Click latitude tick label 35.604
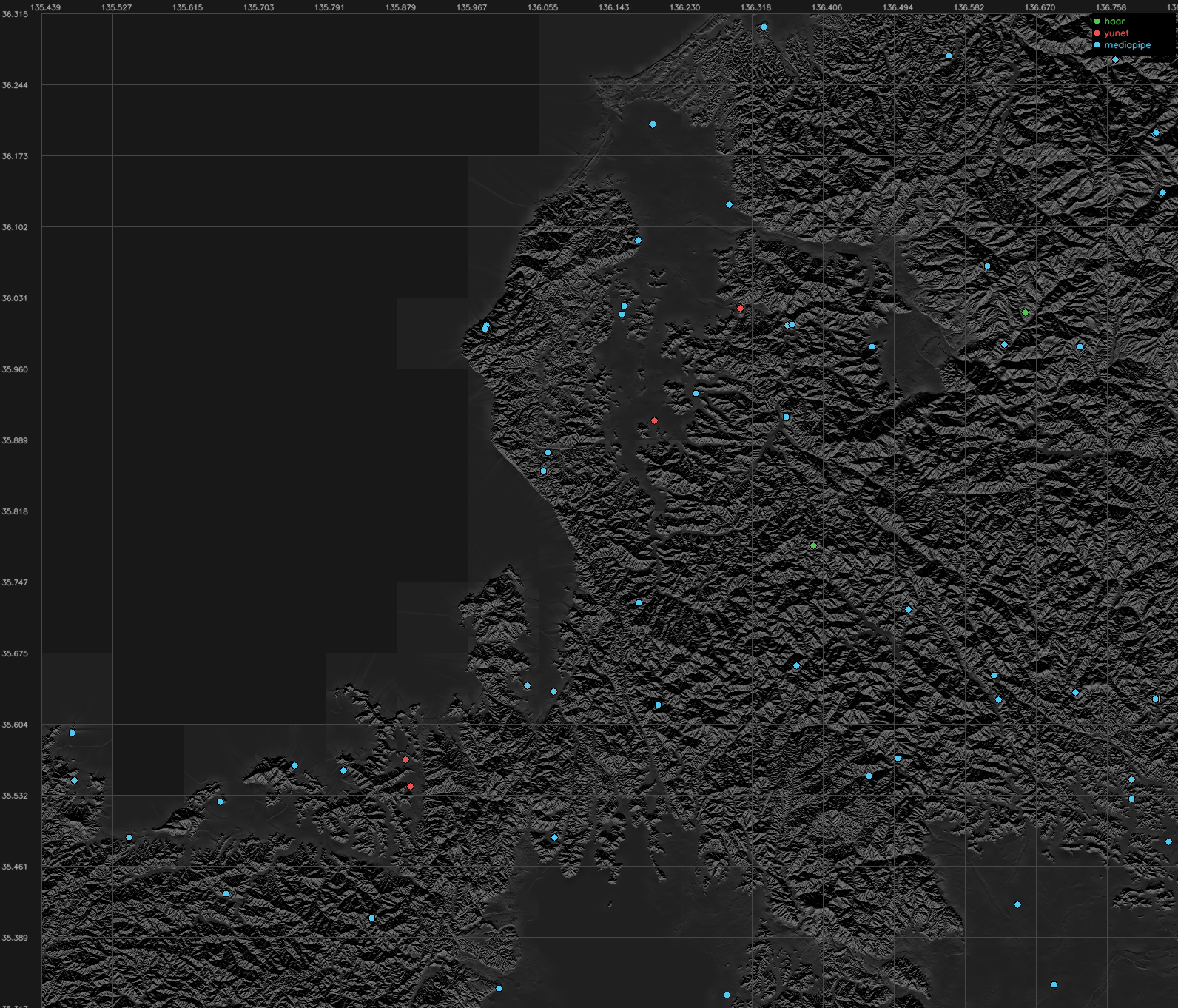The image size is (1178, 1008). point(15,725)
